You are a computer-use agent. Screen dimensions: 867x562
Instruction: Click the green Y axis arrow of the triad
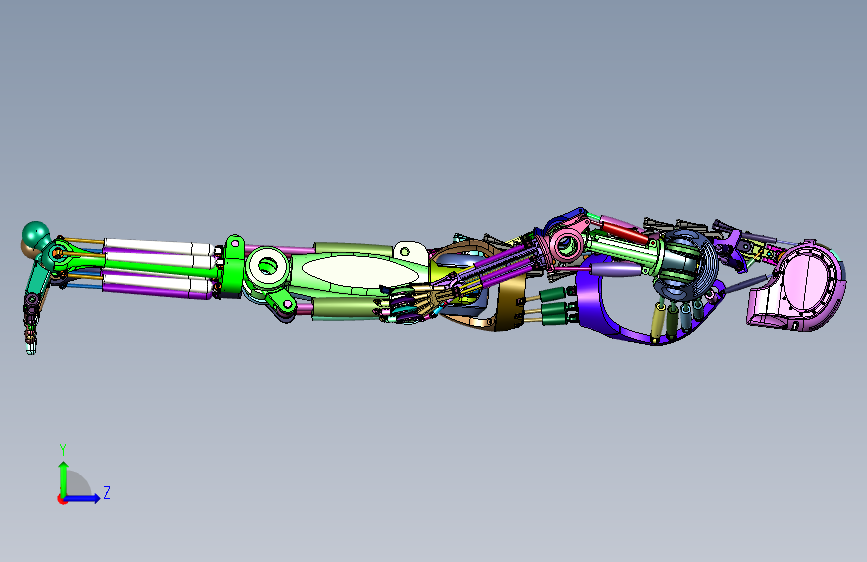pos(64,478)
